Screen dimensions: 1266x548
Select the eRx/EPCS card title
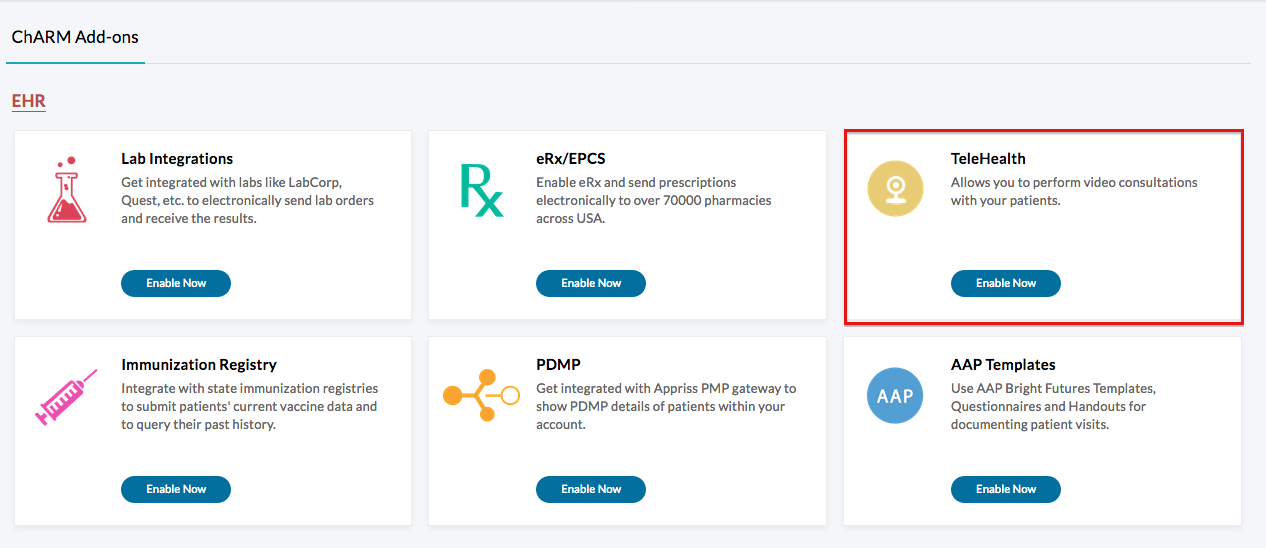tap(571, 159)
